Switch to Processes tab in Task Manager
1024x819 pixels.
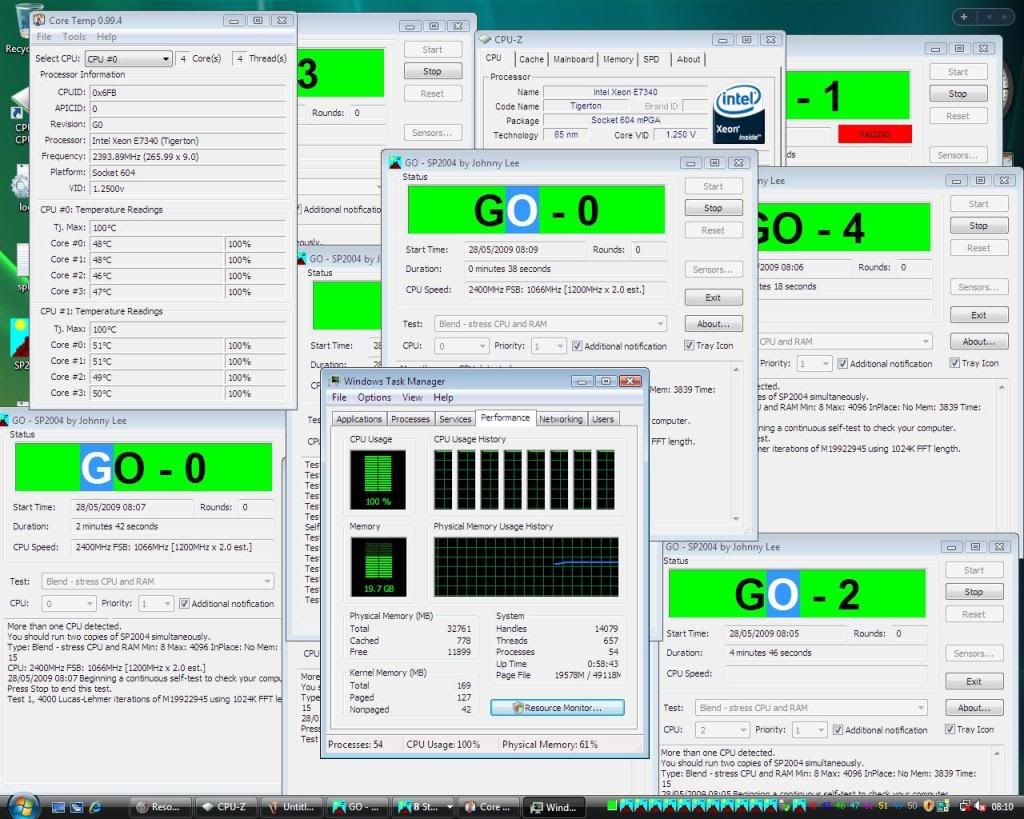[x=410, y=419]
